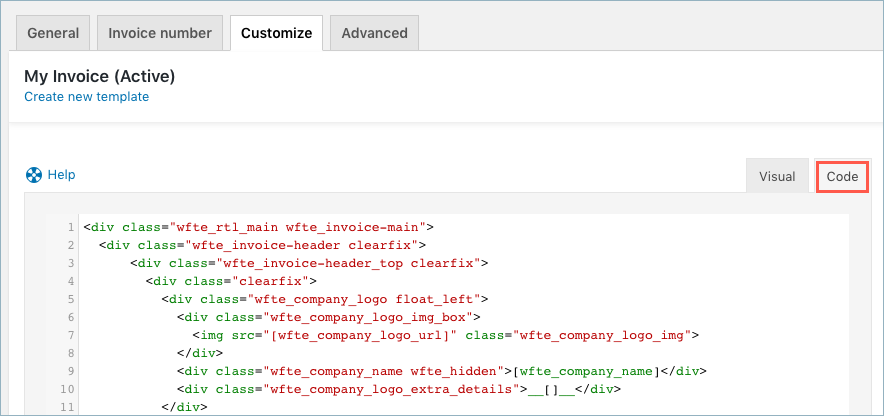This screenshot has height=416, width=884.
Task: Open the Help link
Action: pos(61,175)
